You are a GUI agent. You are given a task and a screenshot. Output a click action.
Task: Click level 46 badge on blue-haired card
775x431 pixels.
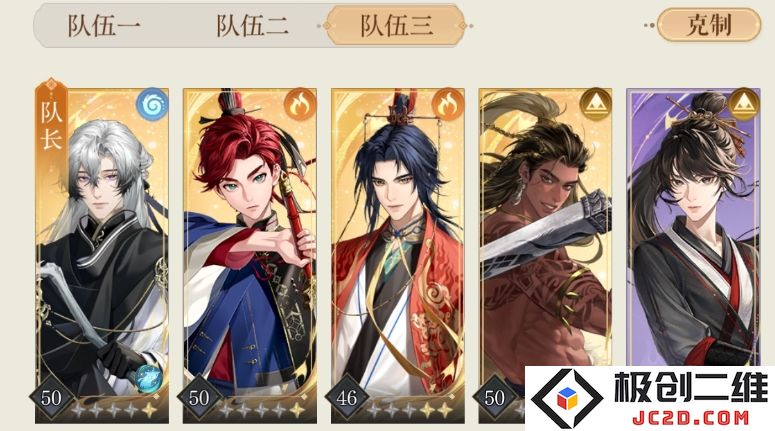(346, 397)
